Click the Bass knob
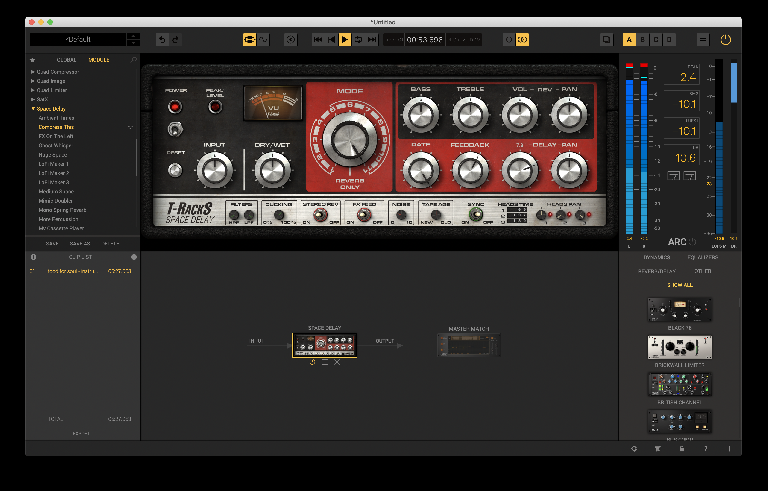The height and width of the screenshot is (491, 768). pos(420,115)
